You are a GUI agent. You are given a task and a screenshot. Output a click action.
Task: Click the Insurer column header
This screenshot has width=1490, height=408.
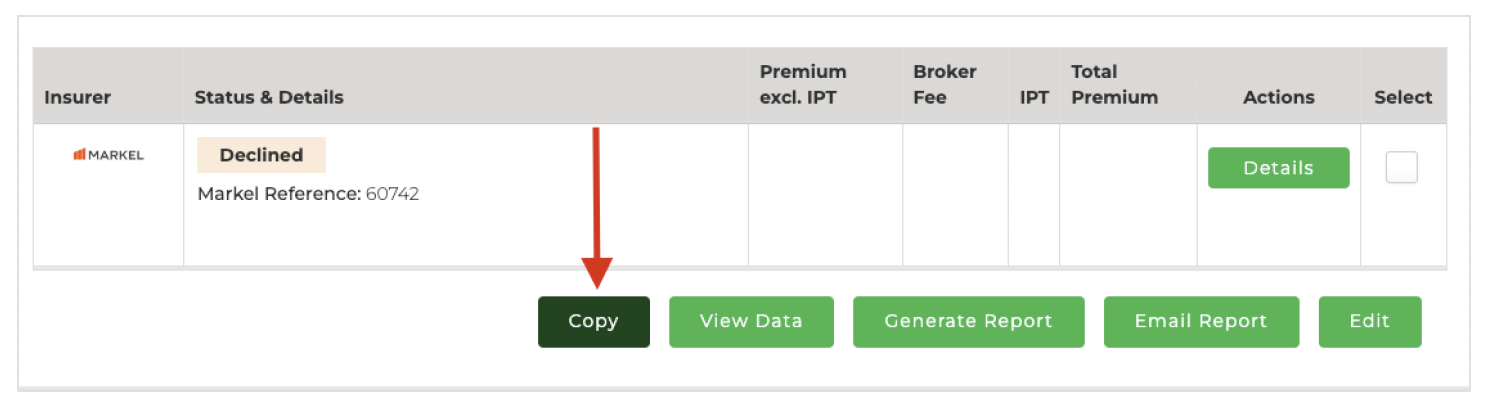coord(77,97)
